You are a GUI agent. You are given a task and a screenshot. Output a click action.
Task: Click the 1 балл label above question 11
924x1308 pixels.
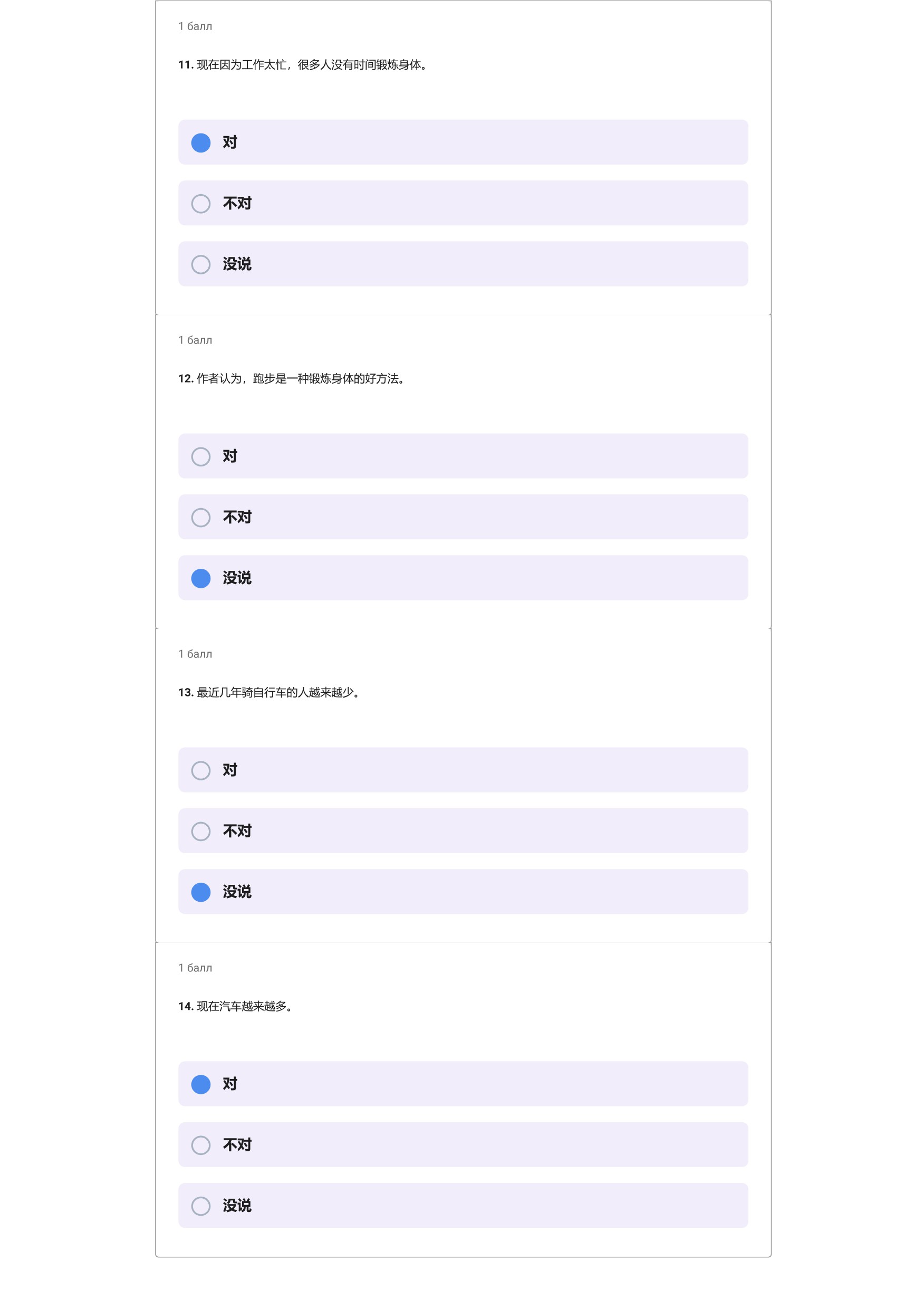pos(195,27)
